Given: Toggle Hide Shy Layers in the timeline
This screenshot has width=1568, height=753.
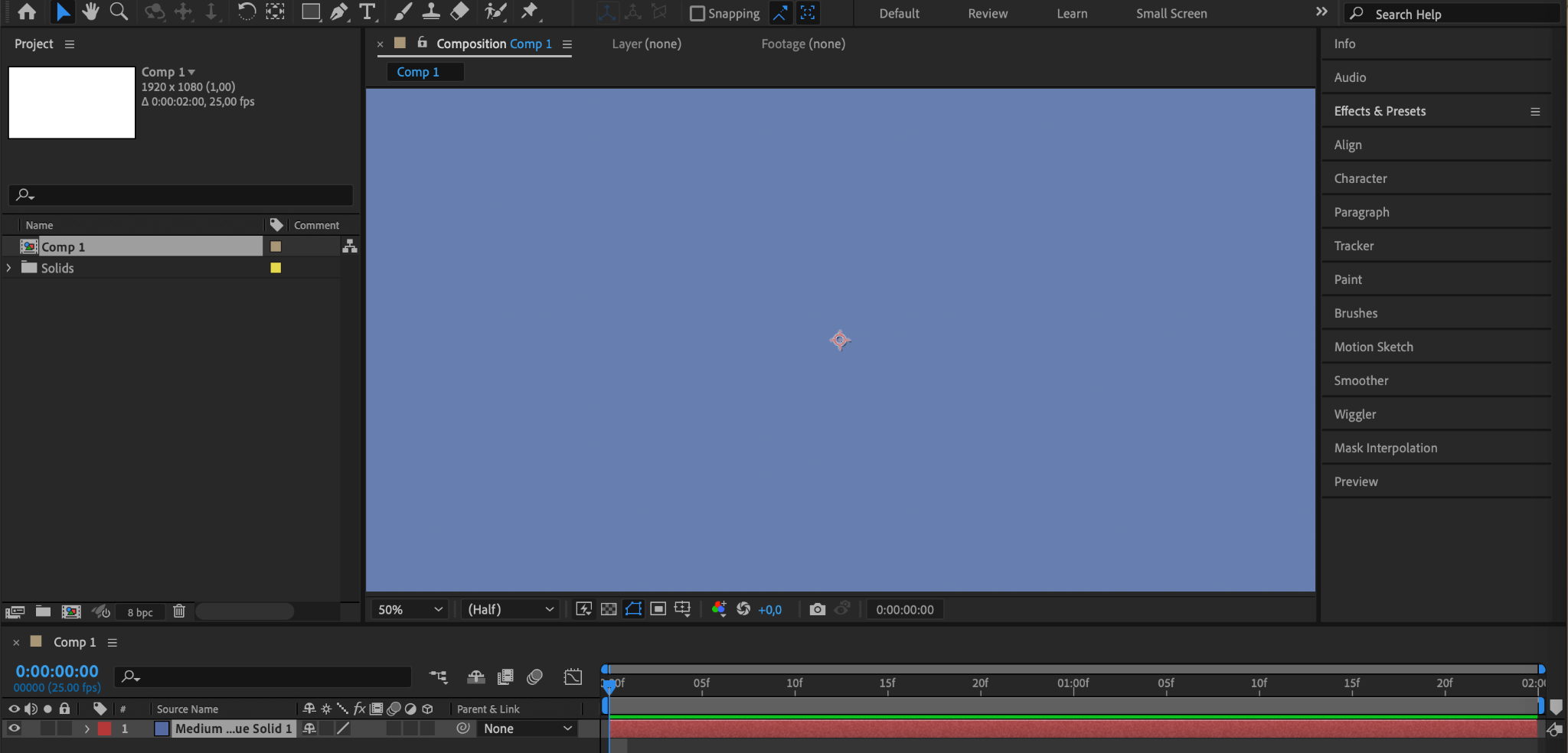Looking at the screenshot, I should 476,677.
